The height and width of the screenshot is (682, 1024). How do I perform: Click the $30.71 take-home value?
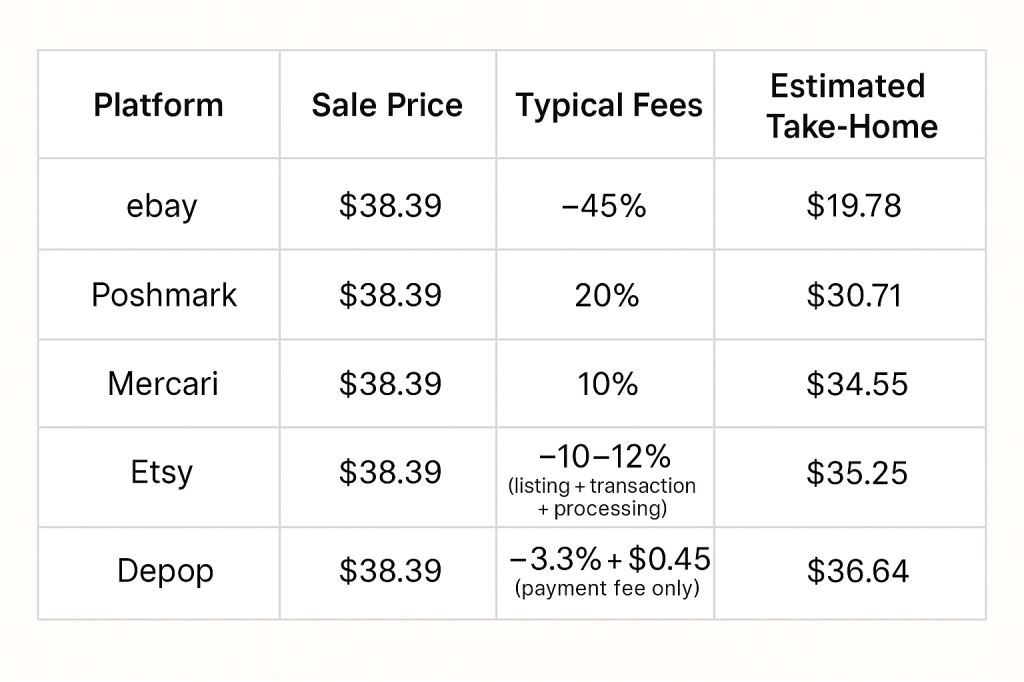pyautogui.click(x=853, y=295)
